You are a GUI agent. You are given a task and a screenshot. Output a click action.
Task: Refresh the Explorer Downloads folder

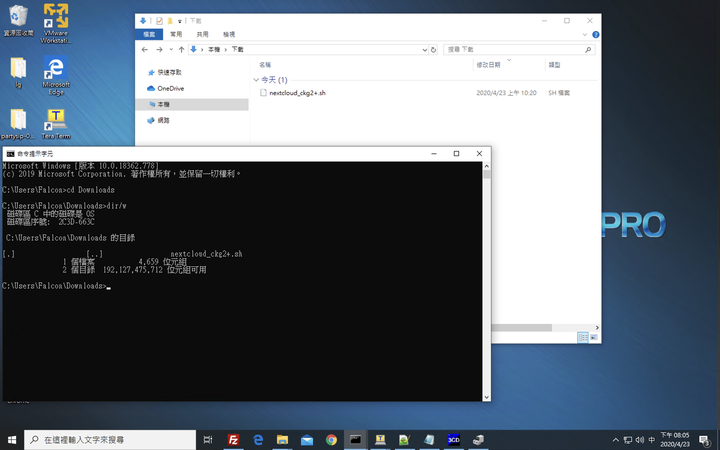click(x=433, y=50)
